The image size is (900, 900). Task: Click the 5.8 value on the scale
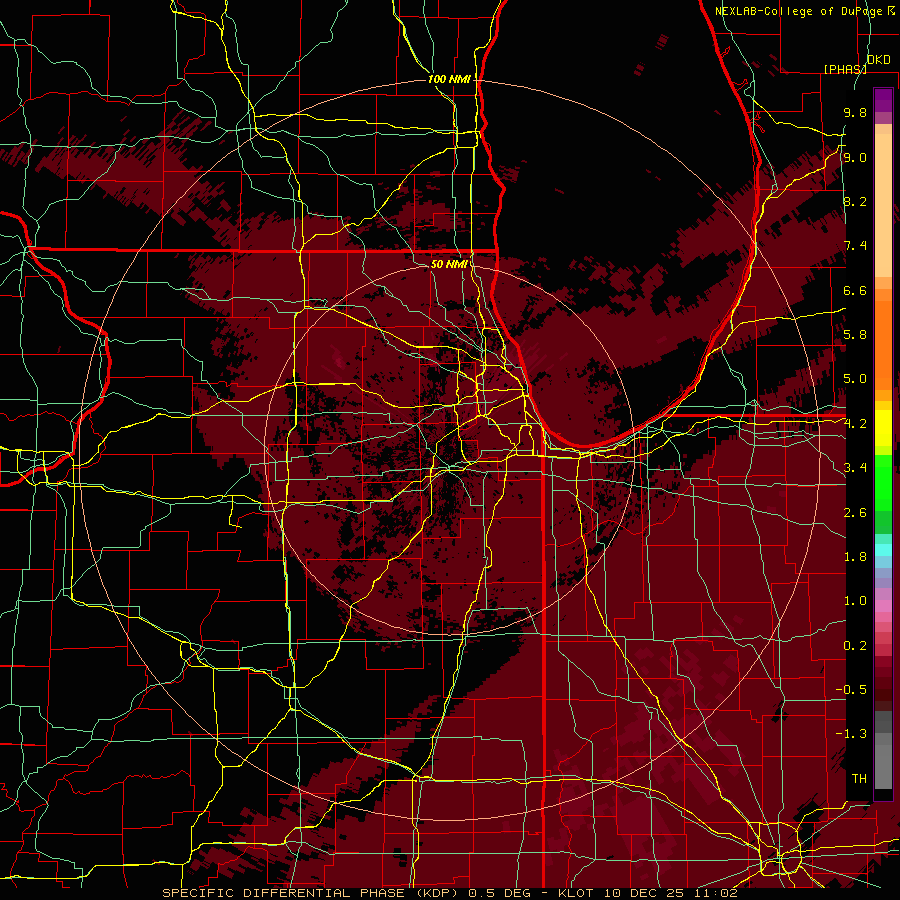(x=855, y=335)
